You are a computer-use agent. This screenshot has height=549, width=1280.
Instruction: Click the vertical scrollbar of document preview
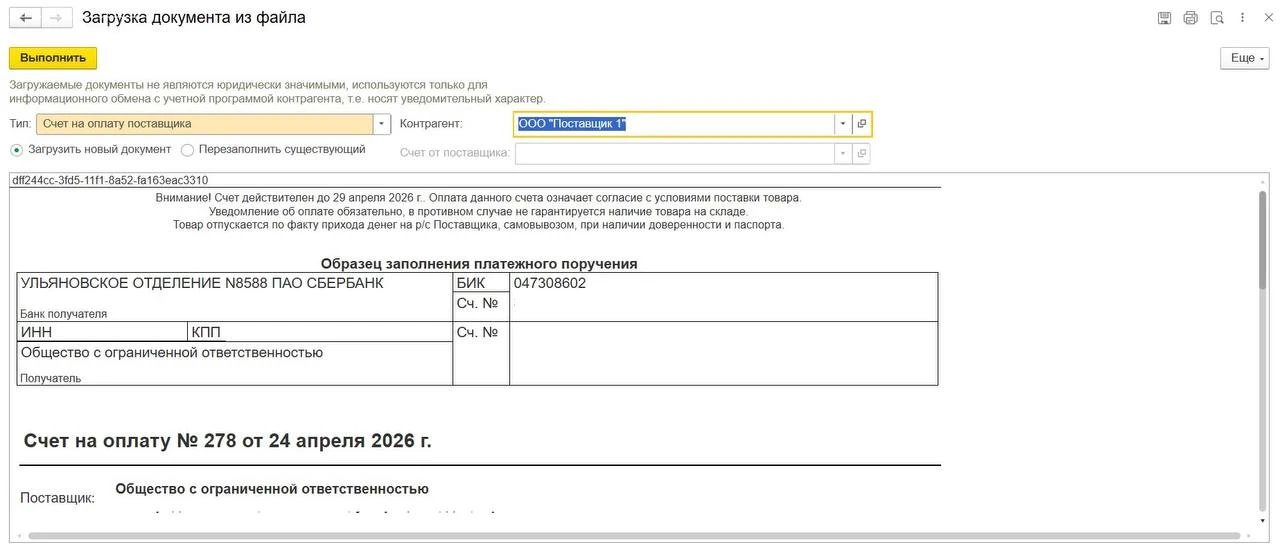coord(1262,240)
